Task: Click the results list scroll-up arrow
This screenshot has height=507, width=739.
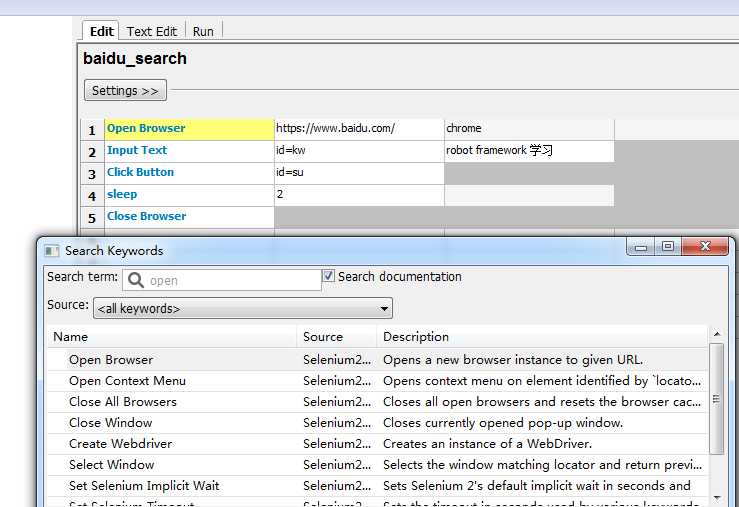Action: tap(717, 334)
